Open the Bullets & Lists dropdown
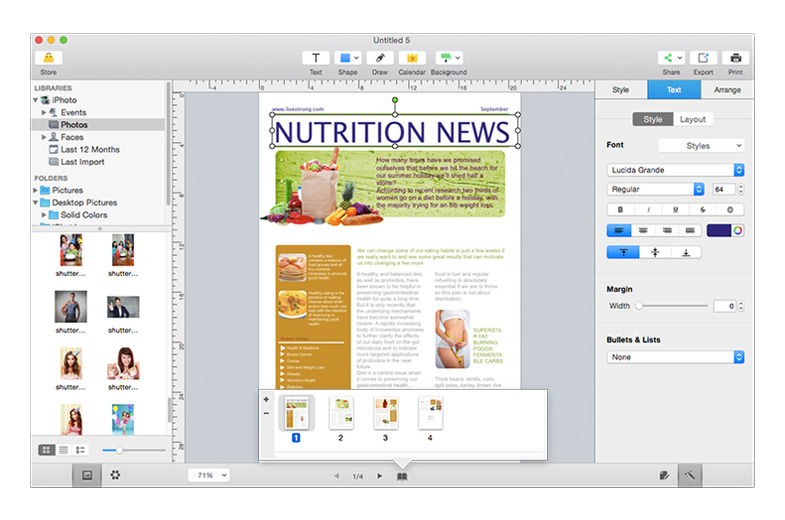The height and width of the screenshot is (520, 785). point(675,357)
